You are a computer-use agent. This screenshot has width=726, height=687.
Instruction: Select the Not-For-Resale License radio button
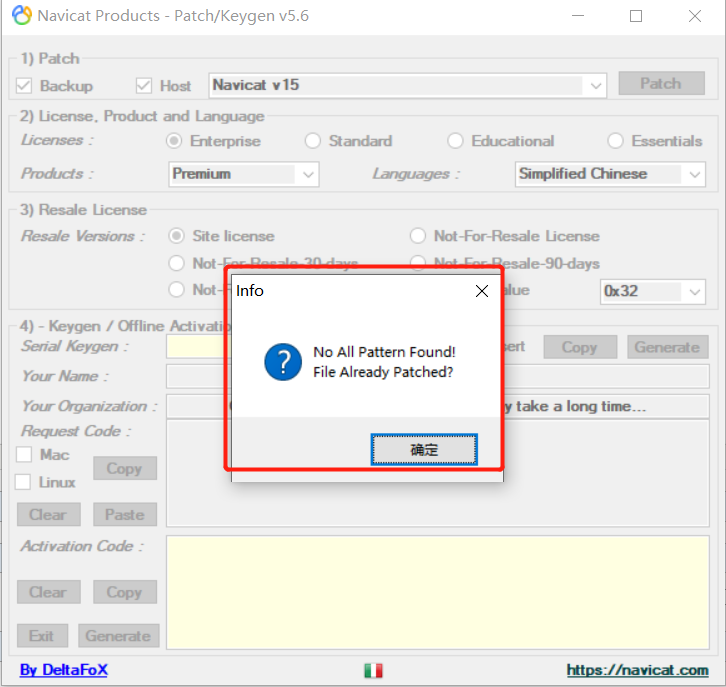(418, 236)
